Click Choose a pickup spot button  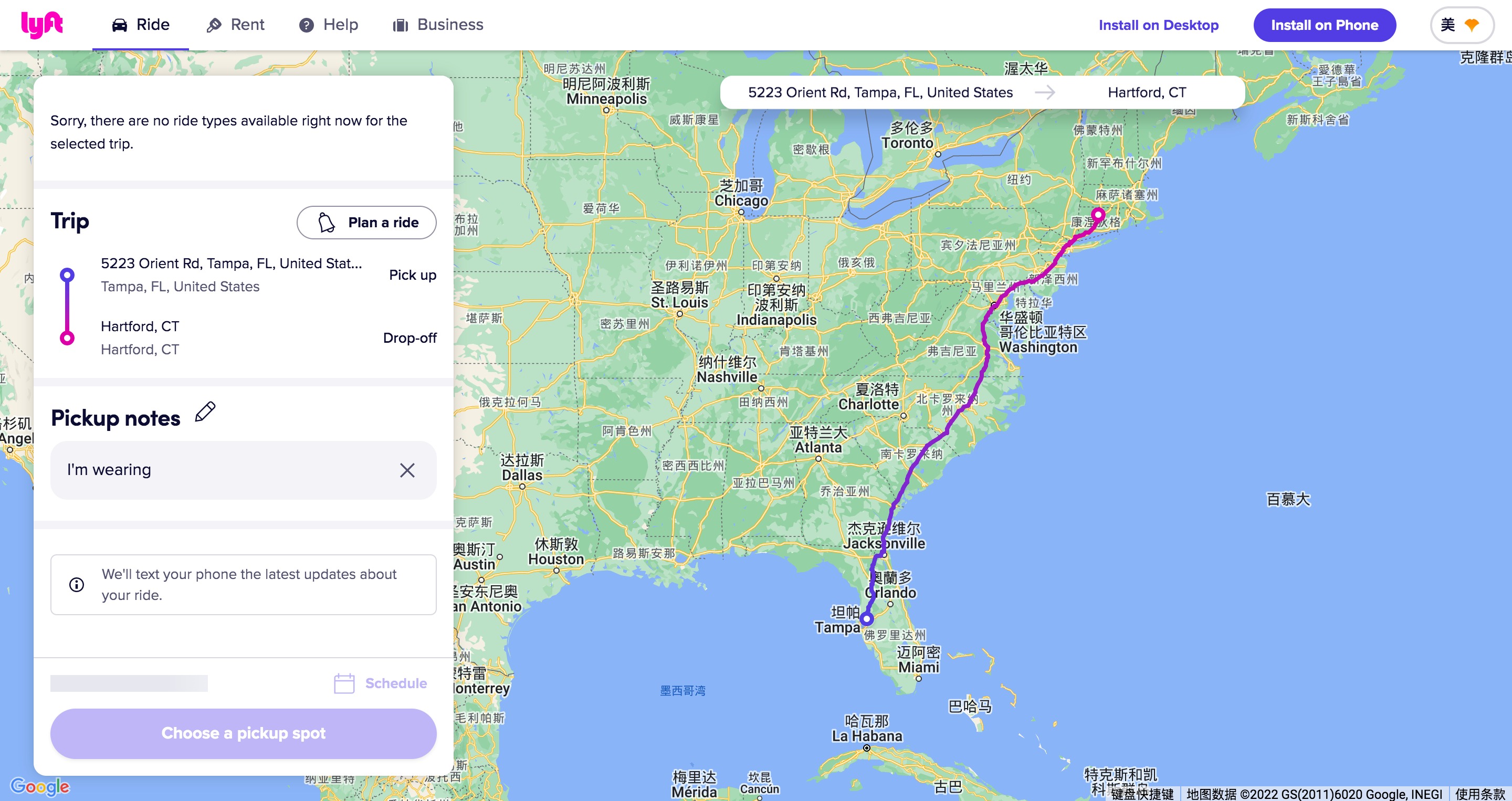coord(243,733)
